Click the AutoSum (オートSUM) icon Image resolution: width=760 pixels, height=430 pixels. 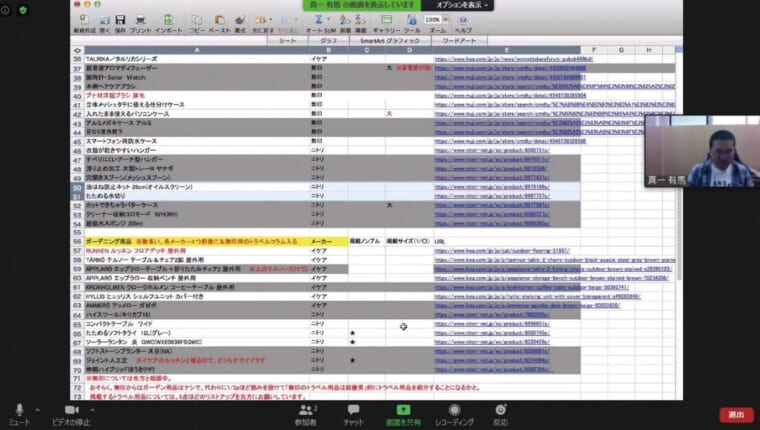[x=321, y=20]
